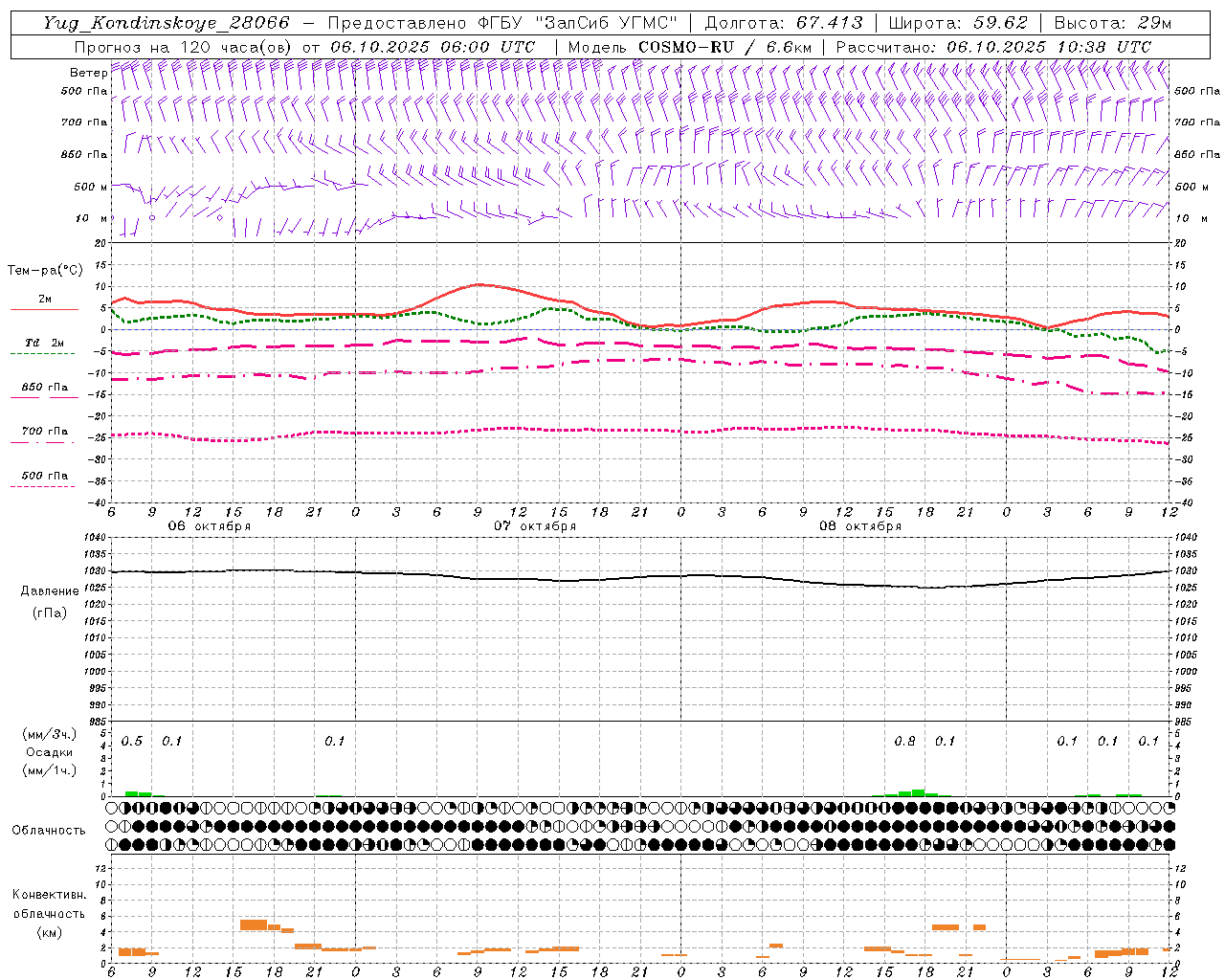Click the (км) unit label
The image size is (1225, 980).
50,932
